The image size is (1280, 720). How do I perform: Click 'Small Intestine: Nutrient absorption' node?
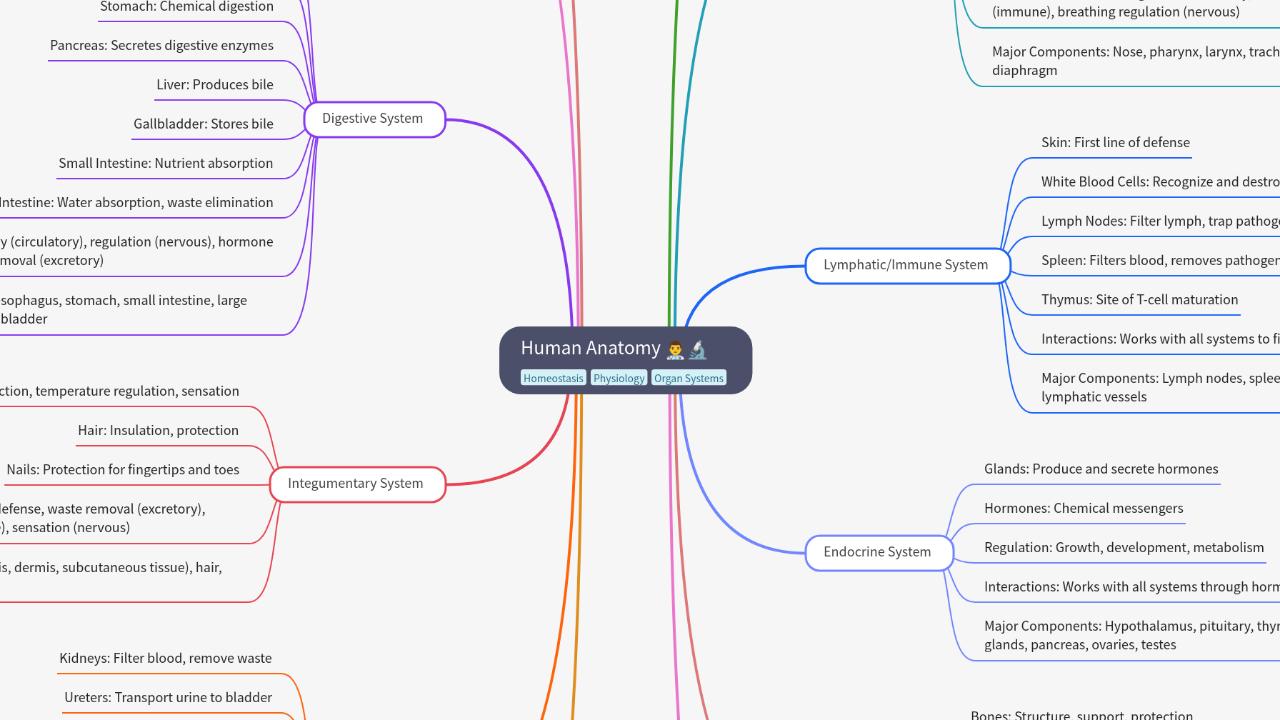(166, 163)
